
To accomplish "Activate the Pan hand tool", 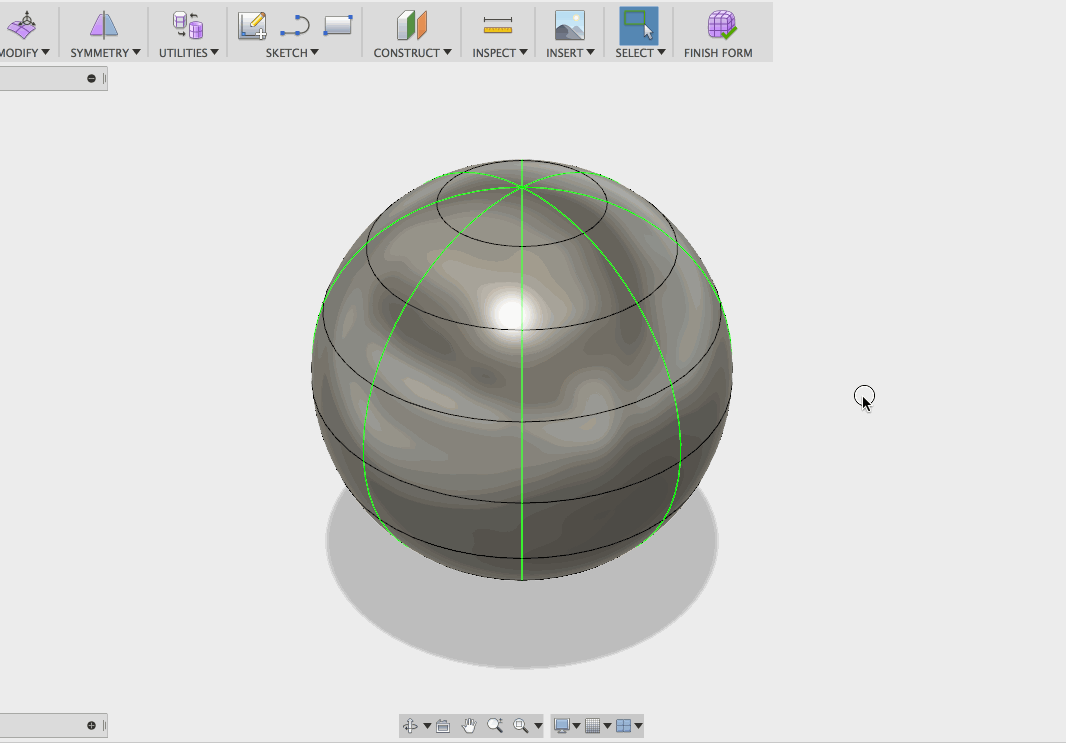I will pyautogui.click(x=469, y=726).
